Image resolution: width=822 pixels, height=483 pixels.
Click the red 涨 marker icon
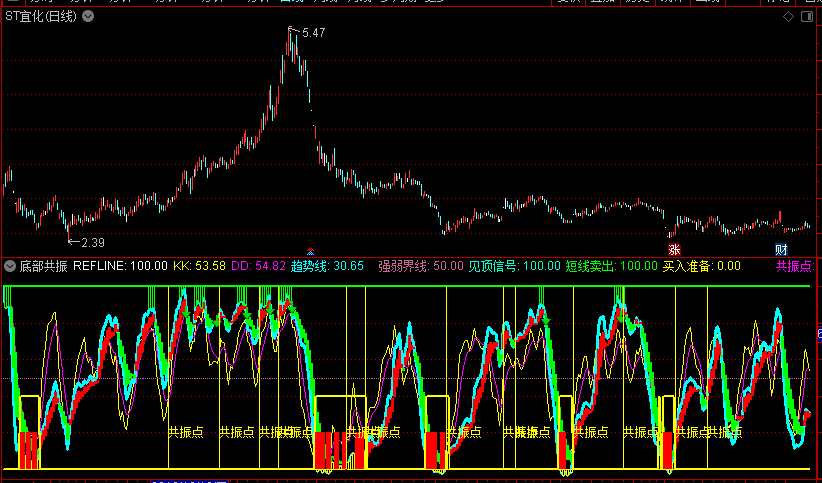point(674,249)
